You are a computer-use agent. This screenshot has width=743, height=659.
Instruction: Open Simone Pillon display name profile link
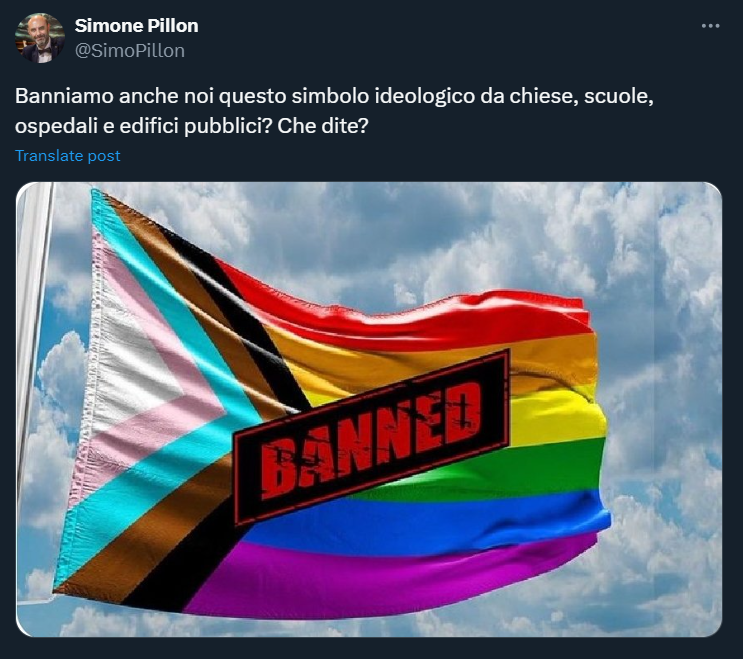point(136,26)
